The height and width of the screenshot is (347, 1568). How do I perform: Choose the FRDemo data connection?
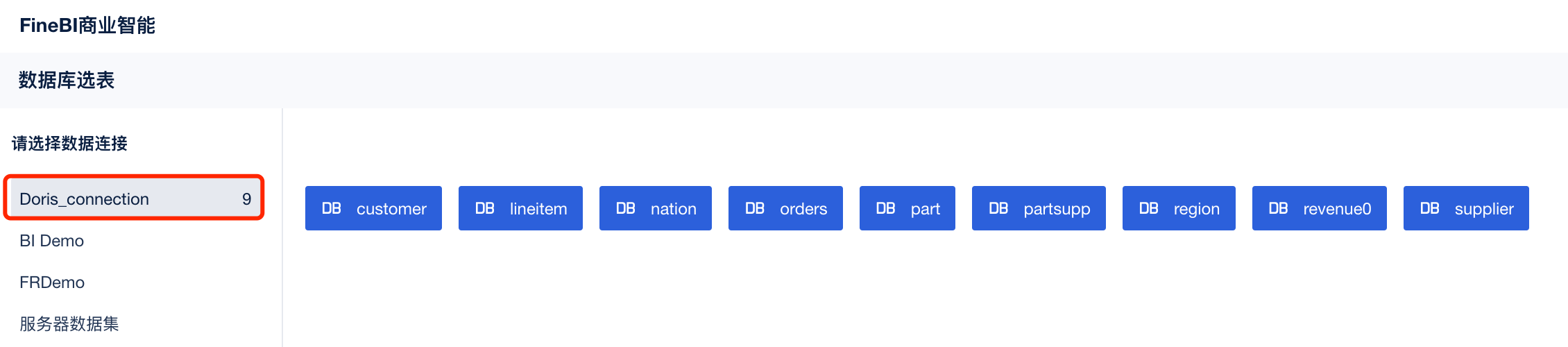(x=52, y=282)
